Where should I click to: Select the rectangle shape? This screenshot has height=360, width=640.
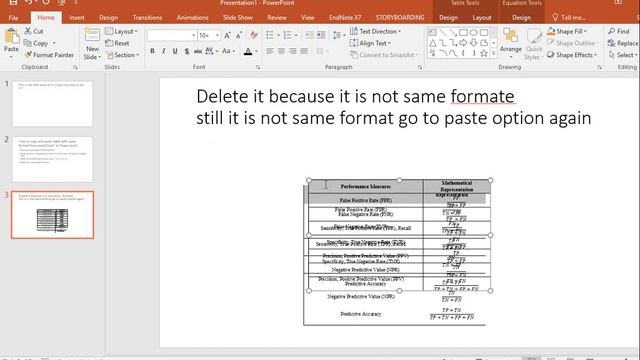tap(463, 32)
